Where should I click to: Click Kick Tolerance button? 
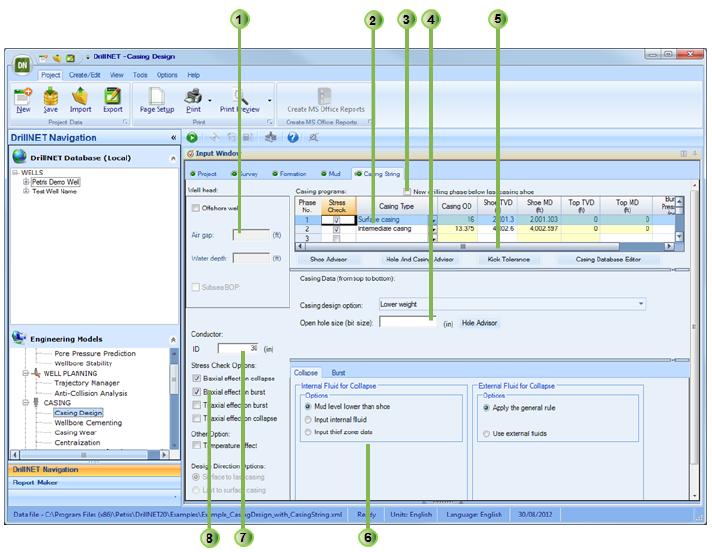click(509, 259)
